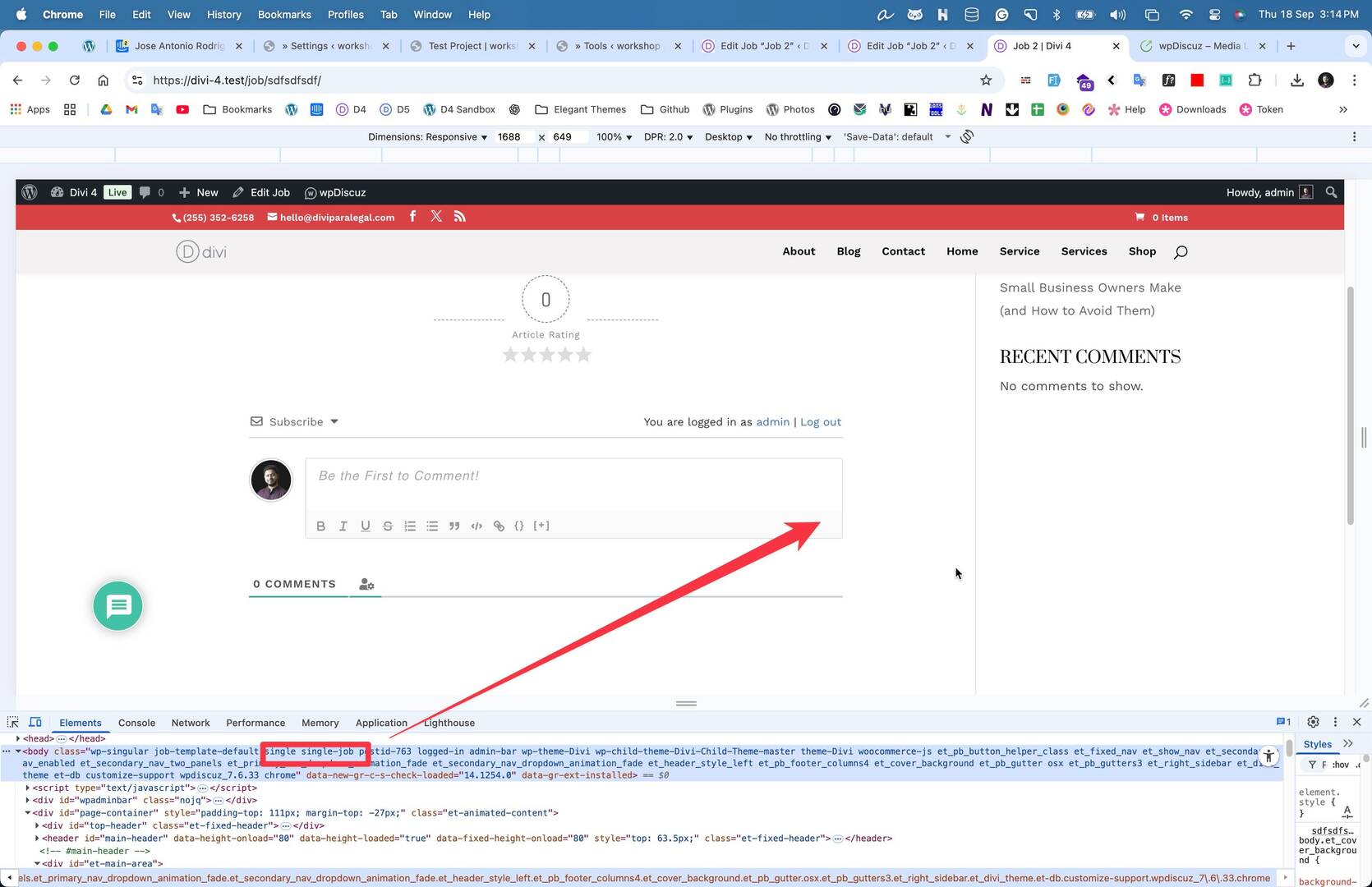The height and width of the screenshot is (887, 1372).
Task: Open the Lighthouse tab in DevTools
Action: [x=449, y=723]
